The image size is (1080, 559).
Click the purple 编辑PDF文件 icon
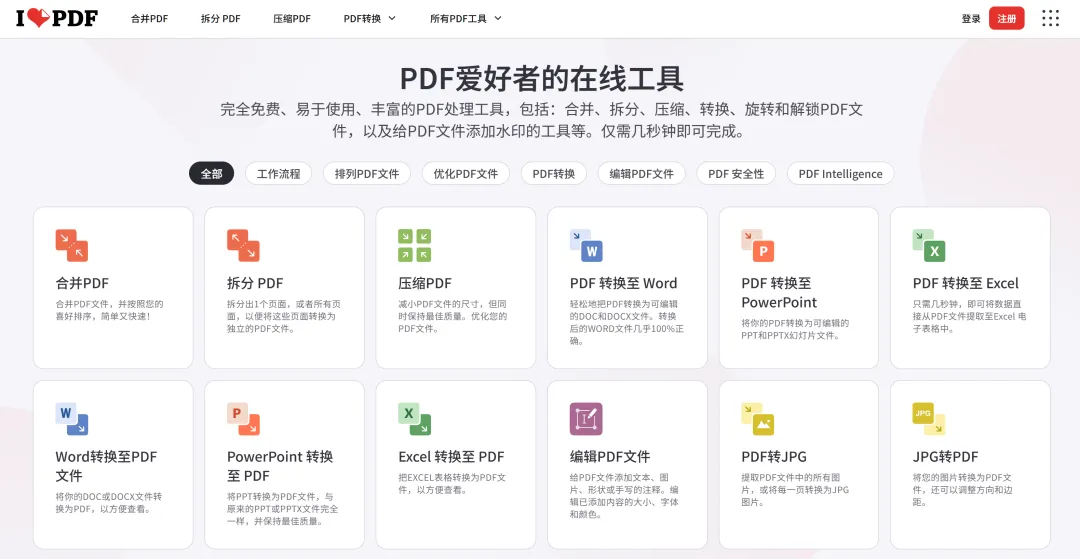click(x=586, y=419)
